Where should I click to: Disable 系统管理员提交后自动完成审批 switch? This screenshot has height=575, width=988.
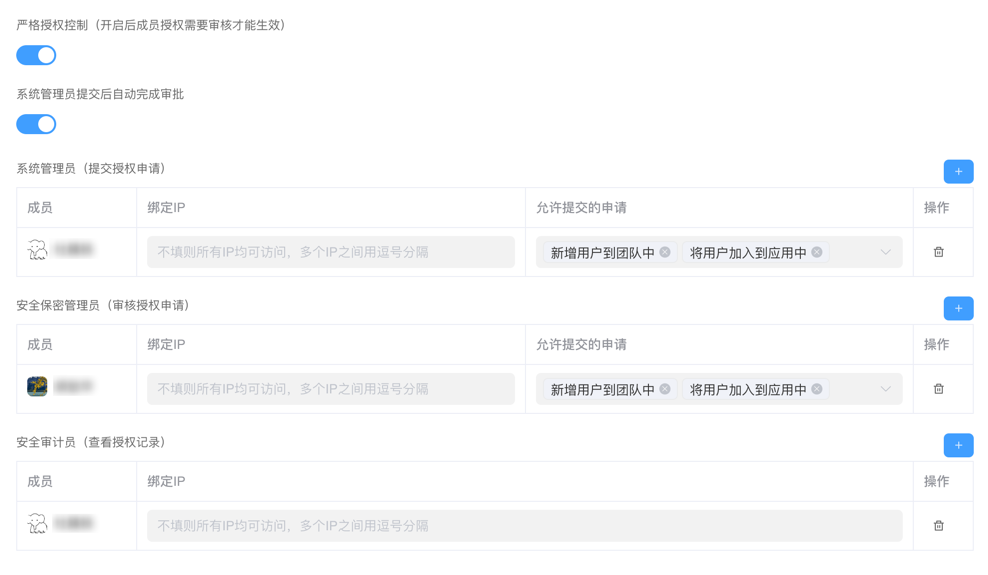tap(36, 124)
